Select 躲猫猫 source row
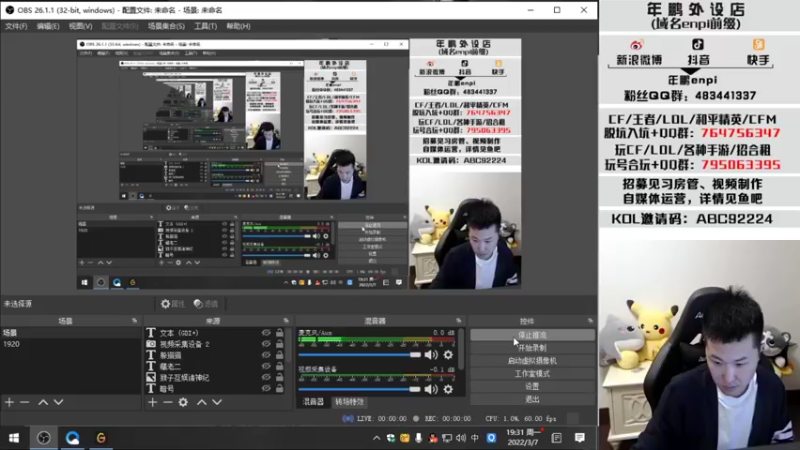 click(215, 355)
